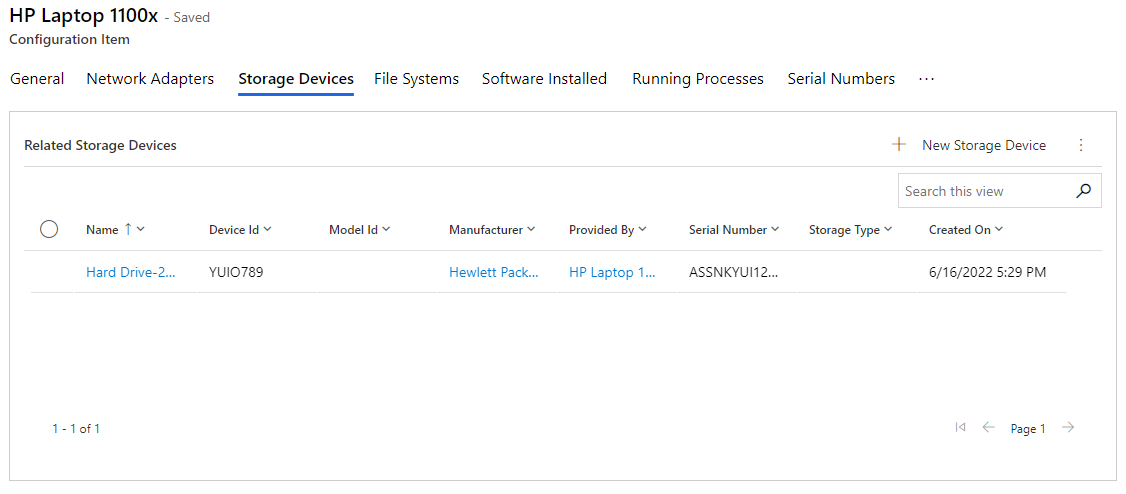
Task: Go to the previous page arrow
Action: pos(988,428)
